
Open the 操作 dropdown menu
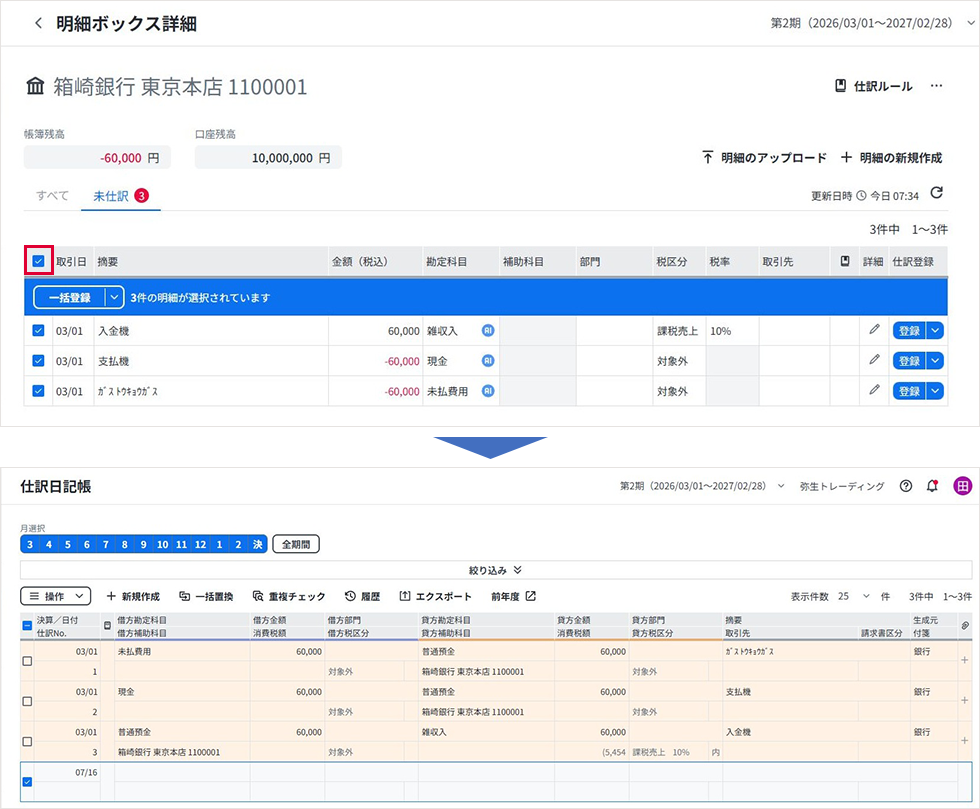(x=56, y=596)
